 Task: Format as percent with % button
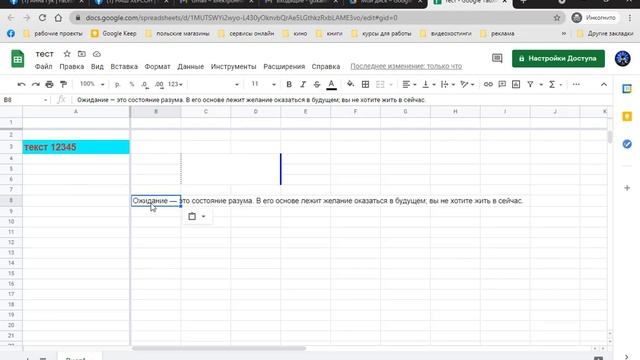pos(132,84)
